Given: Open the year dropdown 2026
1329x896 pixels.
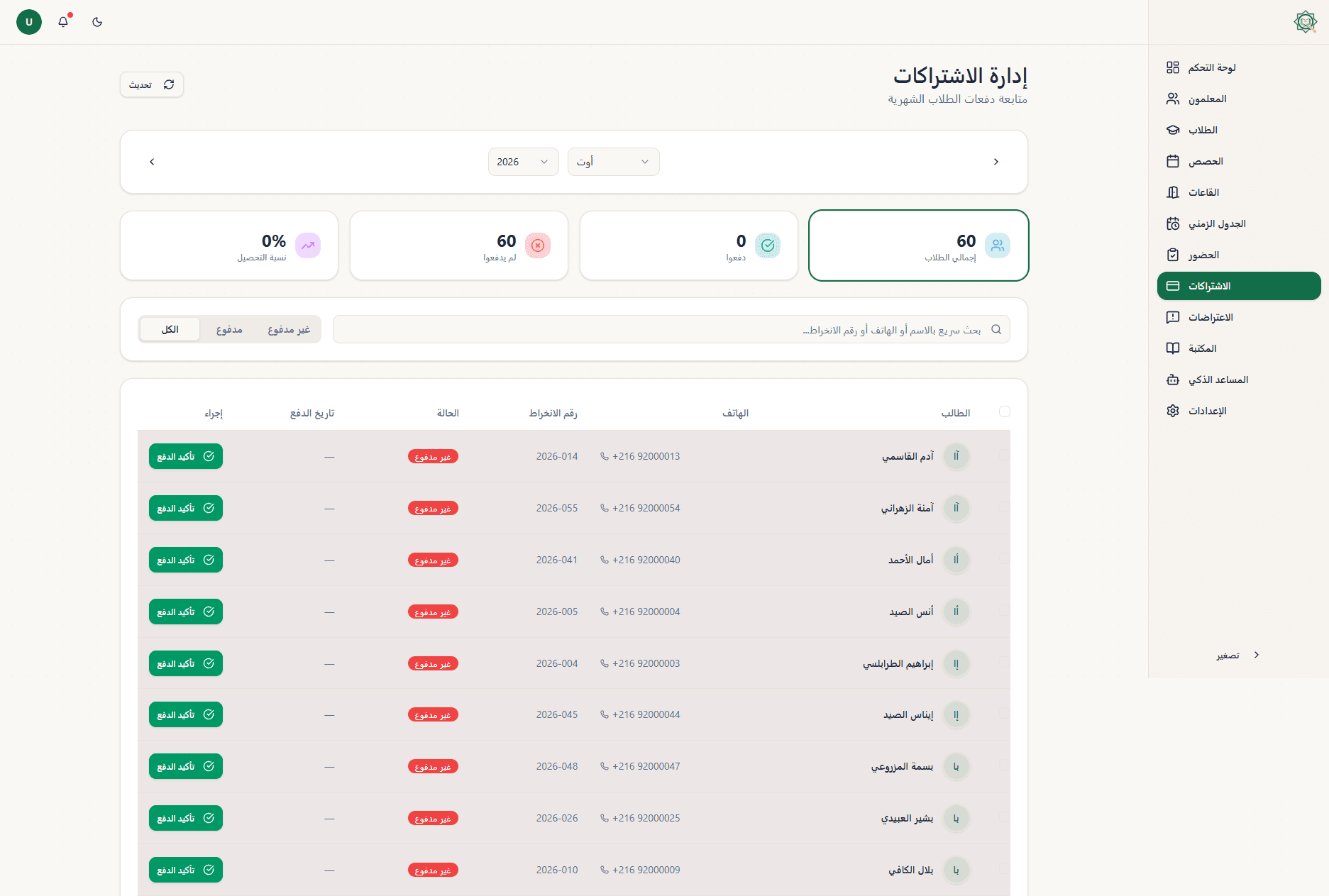Looking at the screenshot, I should (x=524, y=162).
